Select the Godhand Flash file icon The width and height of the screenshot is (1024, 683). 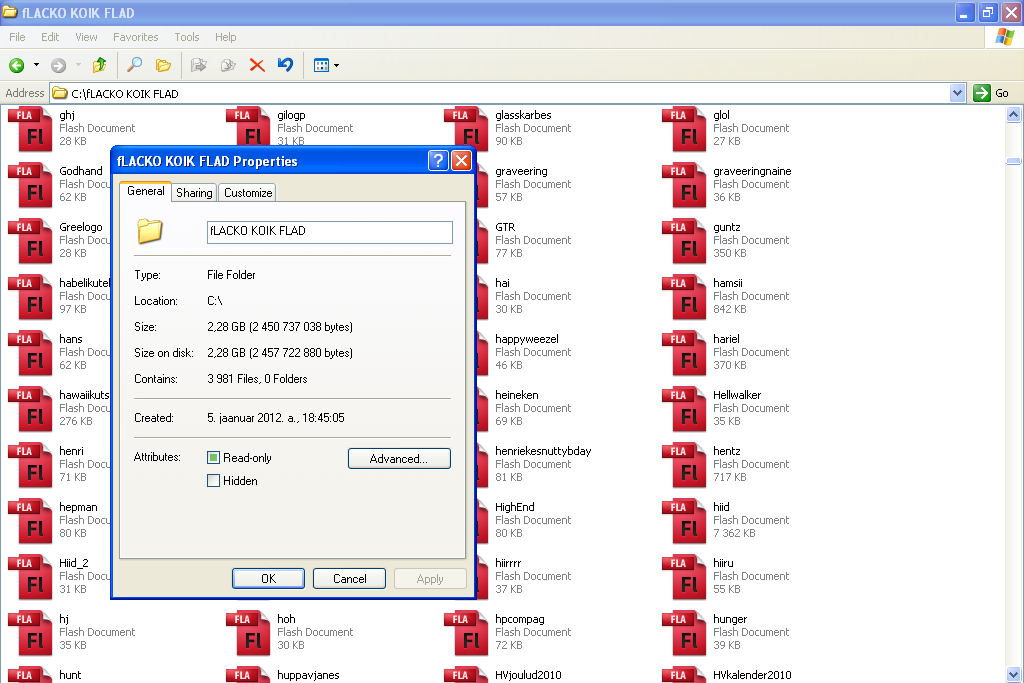pos(30,185)
